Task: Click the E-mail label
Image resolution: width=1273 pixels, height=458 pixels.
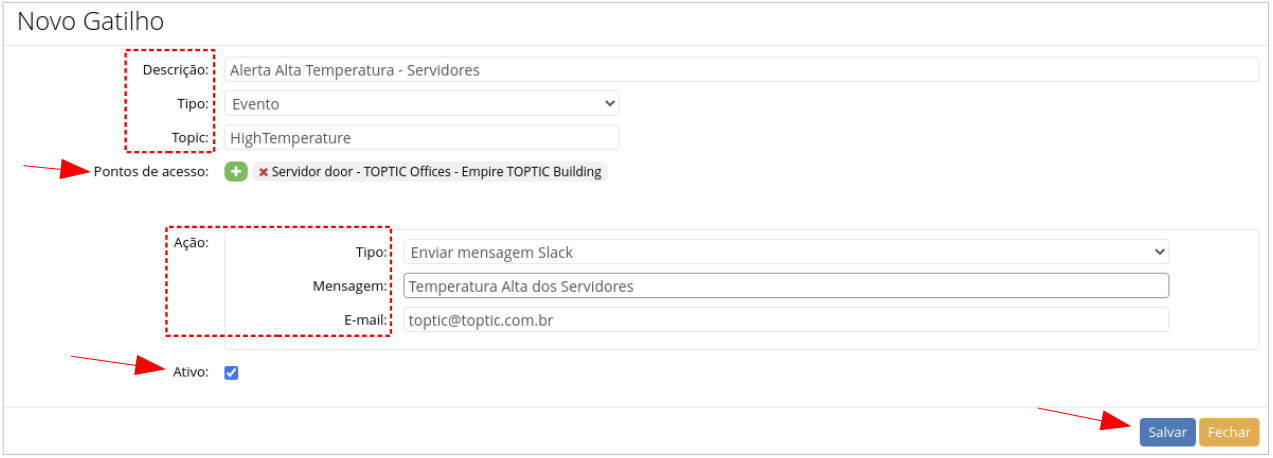Action: [x=363, y=321]
